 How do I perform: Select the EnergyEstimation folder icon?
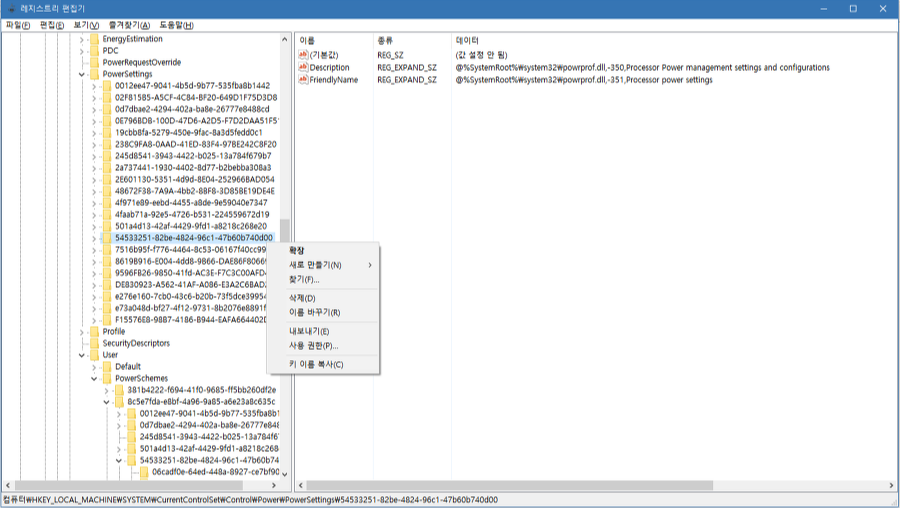tap(94, 39)
